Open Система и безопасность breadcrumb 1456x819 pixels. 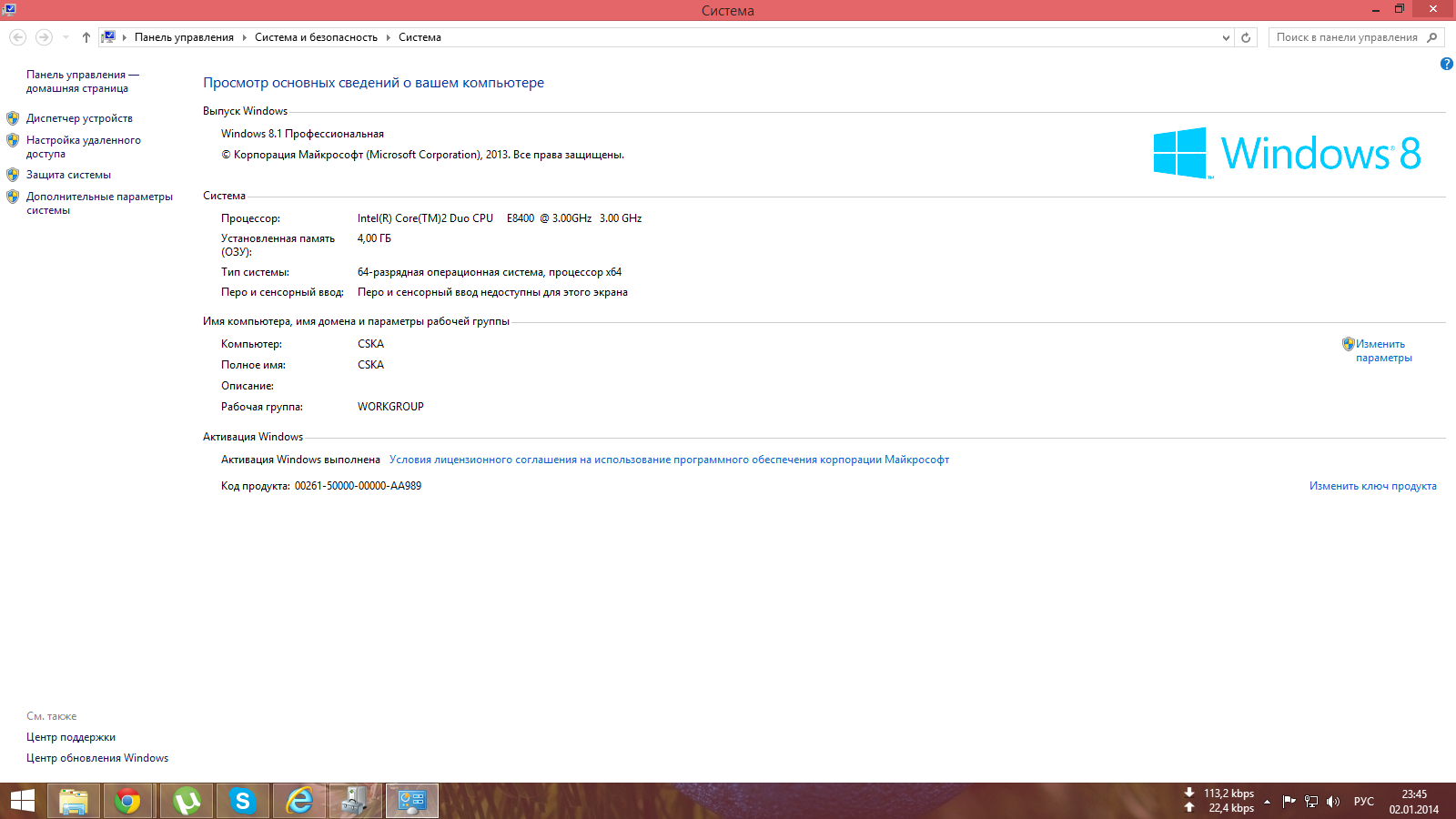pyautogui.click(x=316, y=37)
